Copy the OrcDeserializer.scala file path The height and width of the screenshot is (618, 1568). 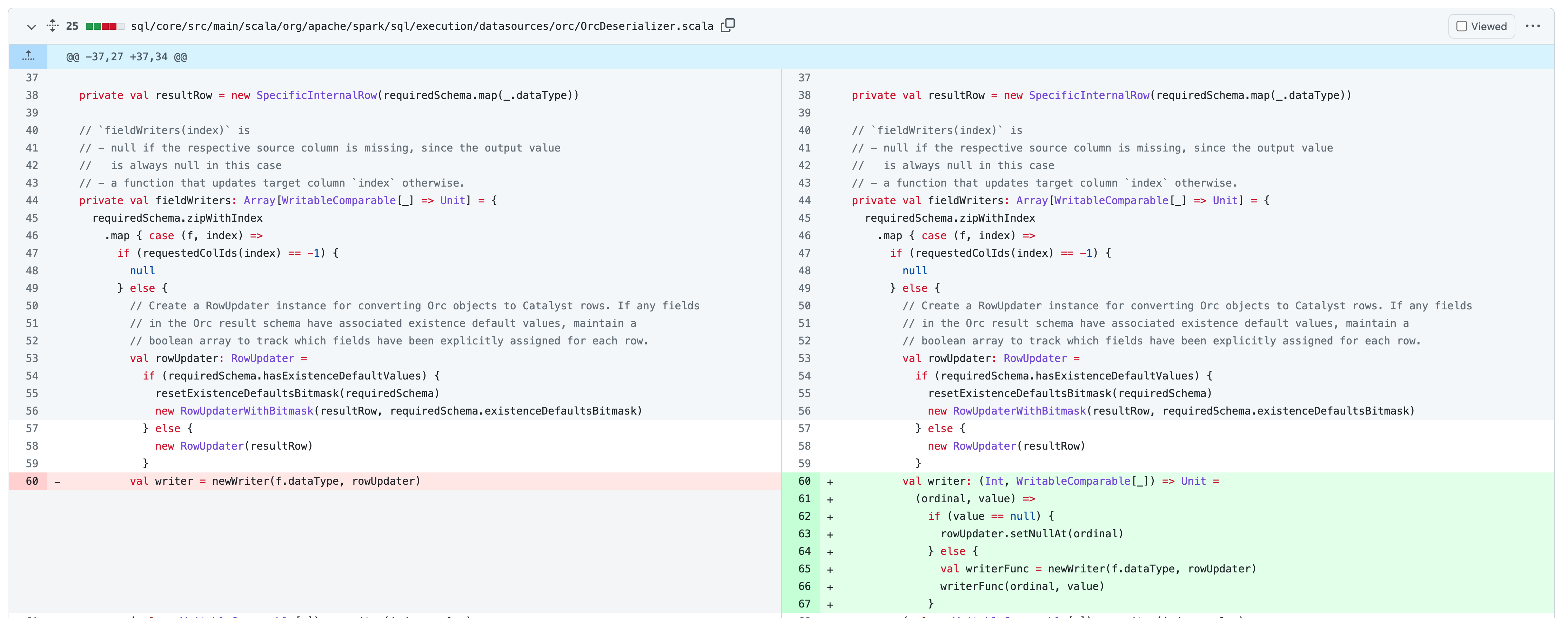tap(728, 26)
